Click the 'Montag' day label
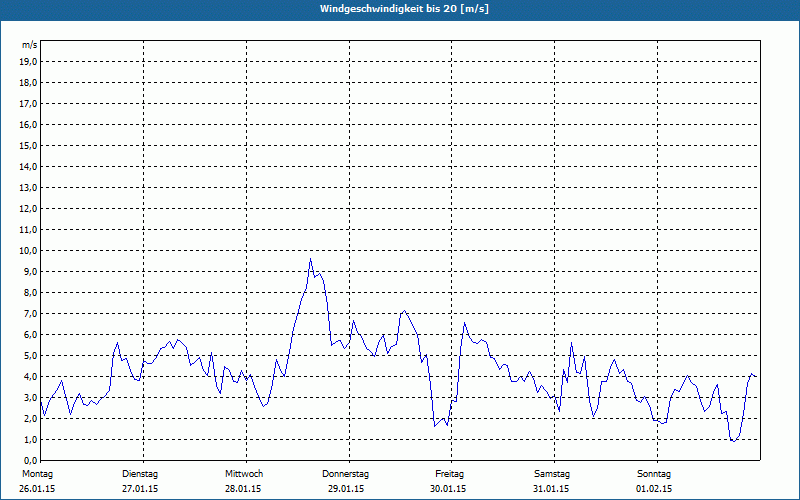This screenshot has width=800, height=500. pos(37,474)
